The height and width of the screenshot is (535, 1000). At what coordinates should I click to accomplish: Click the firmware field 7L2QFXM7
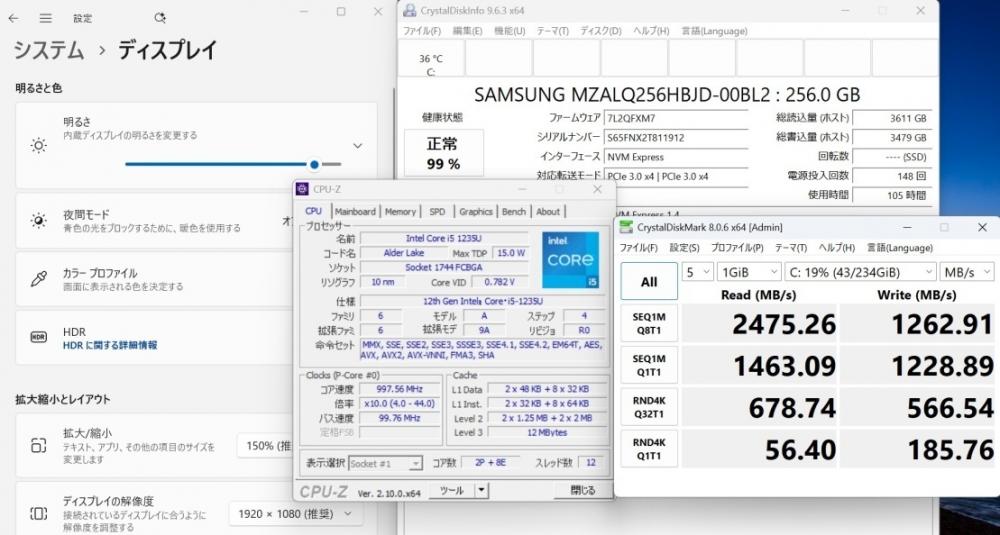(x=675, y=118)
